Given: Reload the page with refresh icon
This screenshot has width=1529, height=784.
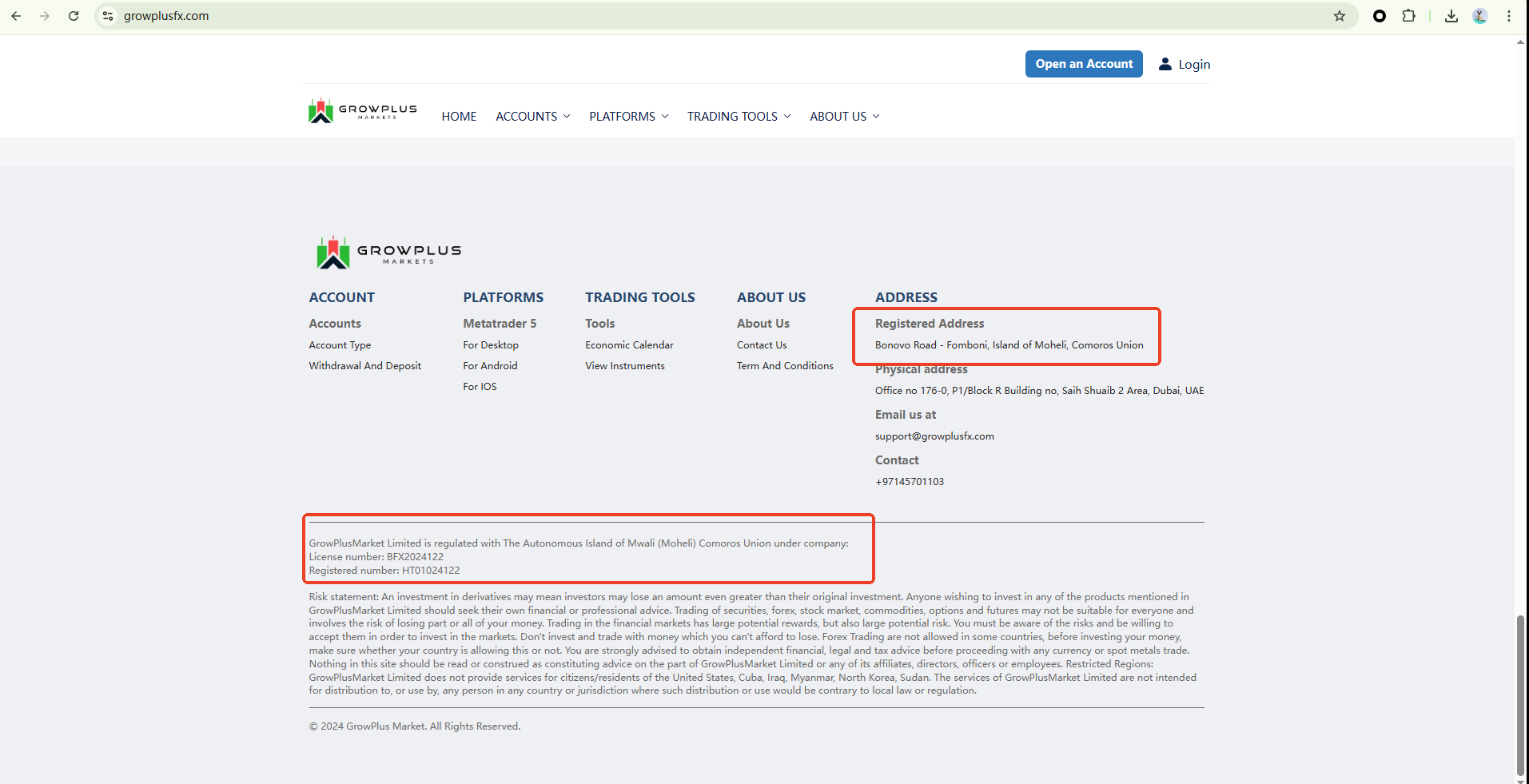Looking at the screenshot, I should click(74, 16).
